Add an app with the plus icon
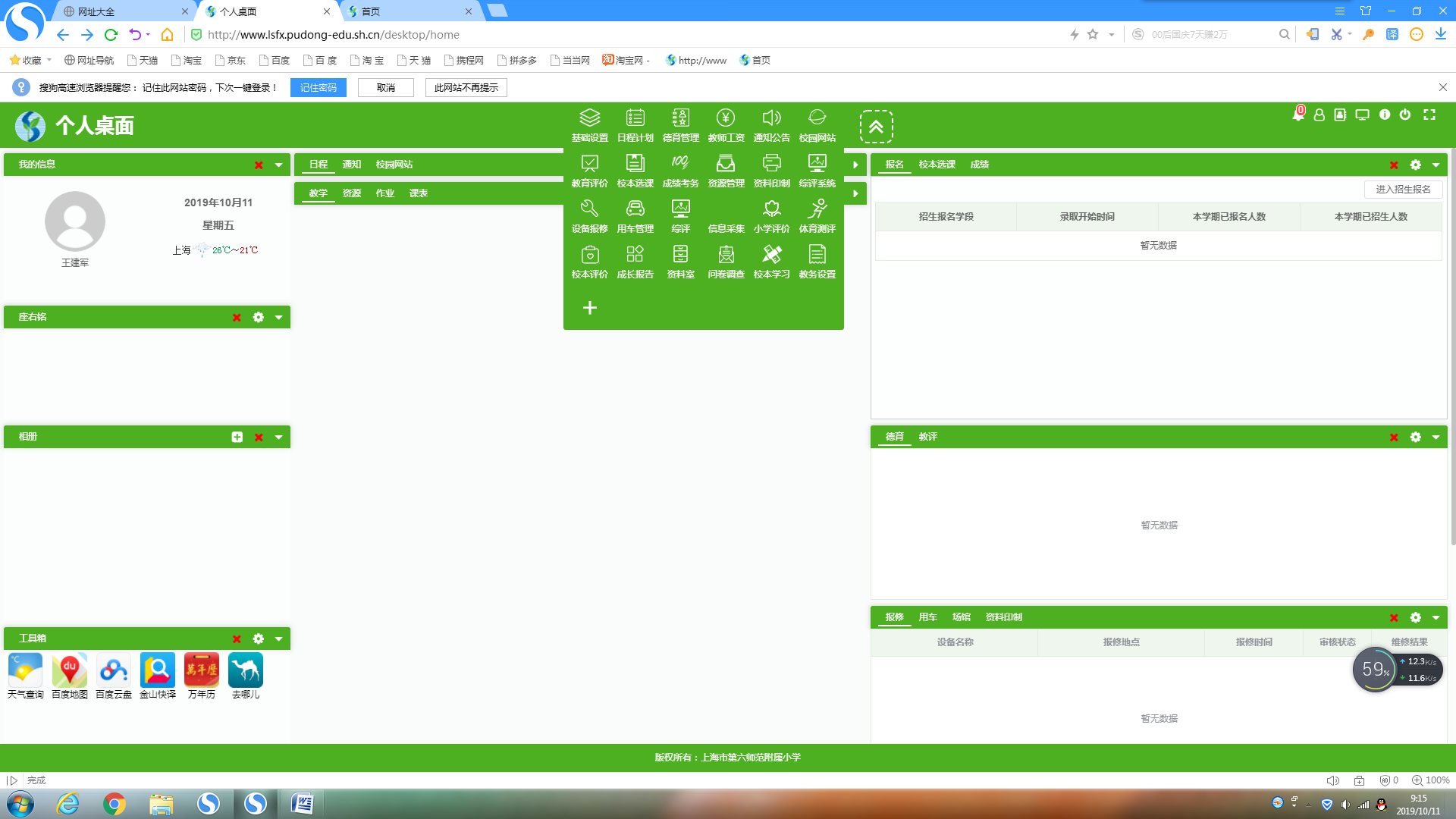 (589, 308)
